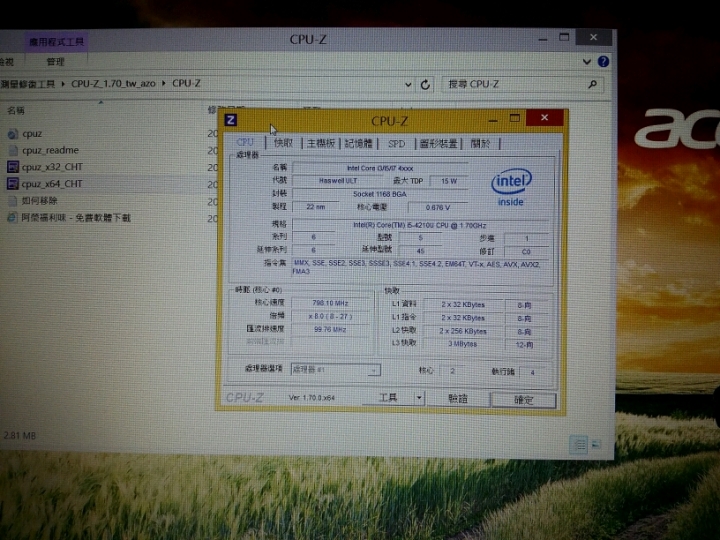Open the 處理器選項 combo box
Image resolution: width=720 pixels, height=540 pixels.
pos(336,369)
